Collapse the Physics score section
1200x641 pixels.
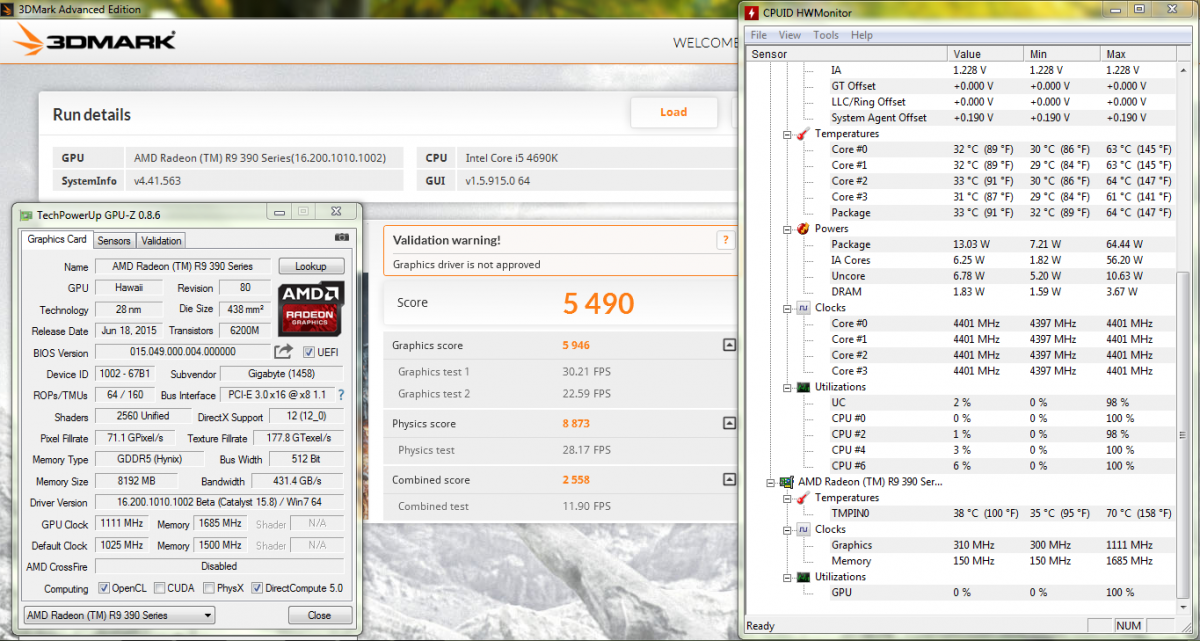[728, 424]
